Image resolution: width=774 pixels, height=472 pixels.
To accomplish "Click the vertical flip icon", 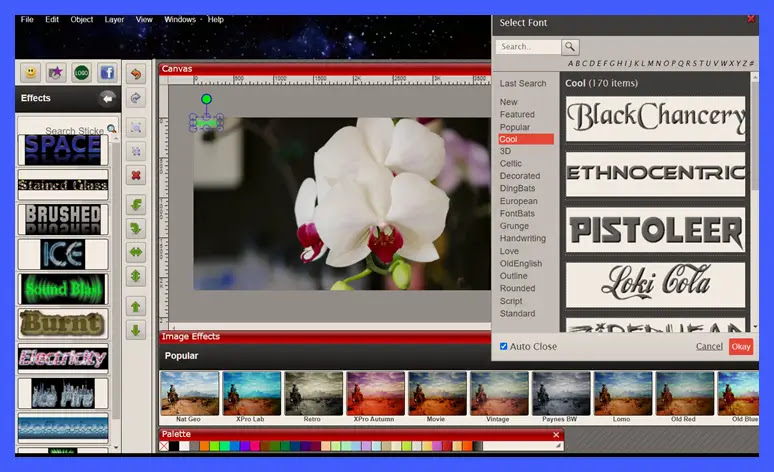I will click(x=136, y=276).
